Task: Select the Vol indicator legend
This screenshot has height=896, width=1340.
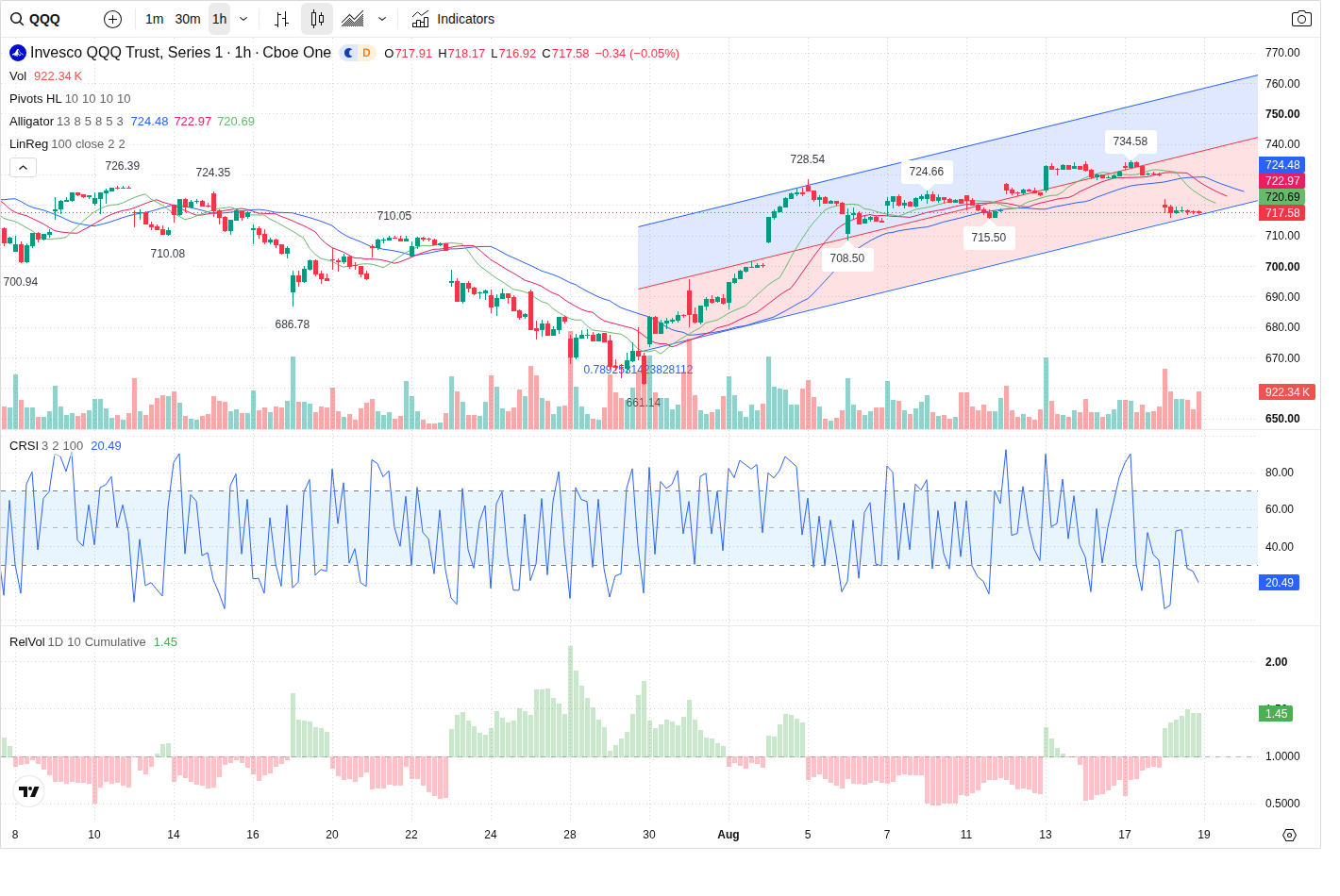Action: coord(18,76)
